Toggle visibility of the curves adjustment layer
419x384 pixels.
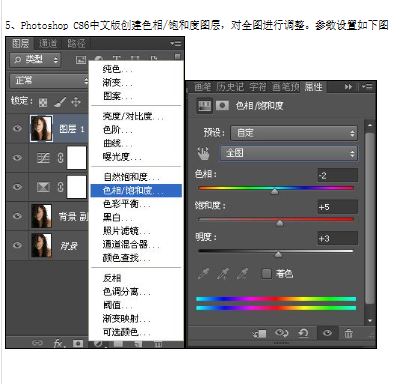click(17, 158)
